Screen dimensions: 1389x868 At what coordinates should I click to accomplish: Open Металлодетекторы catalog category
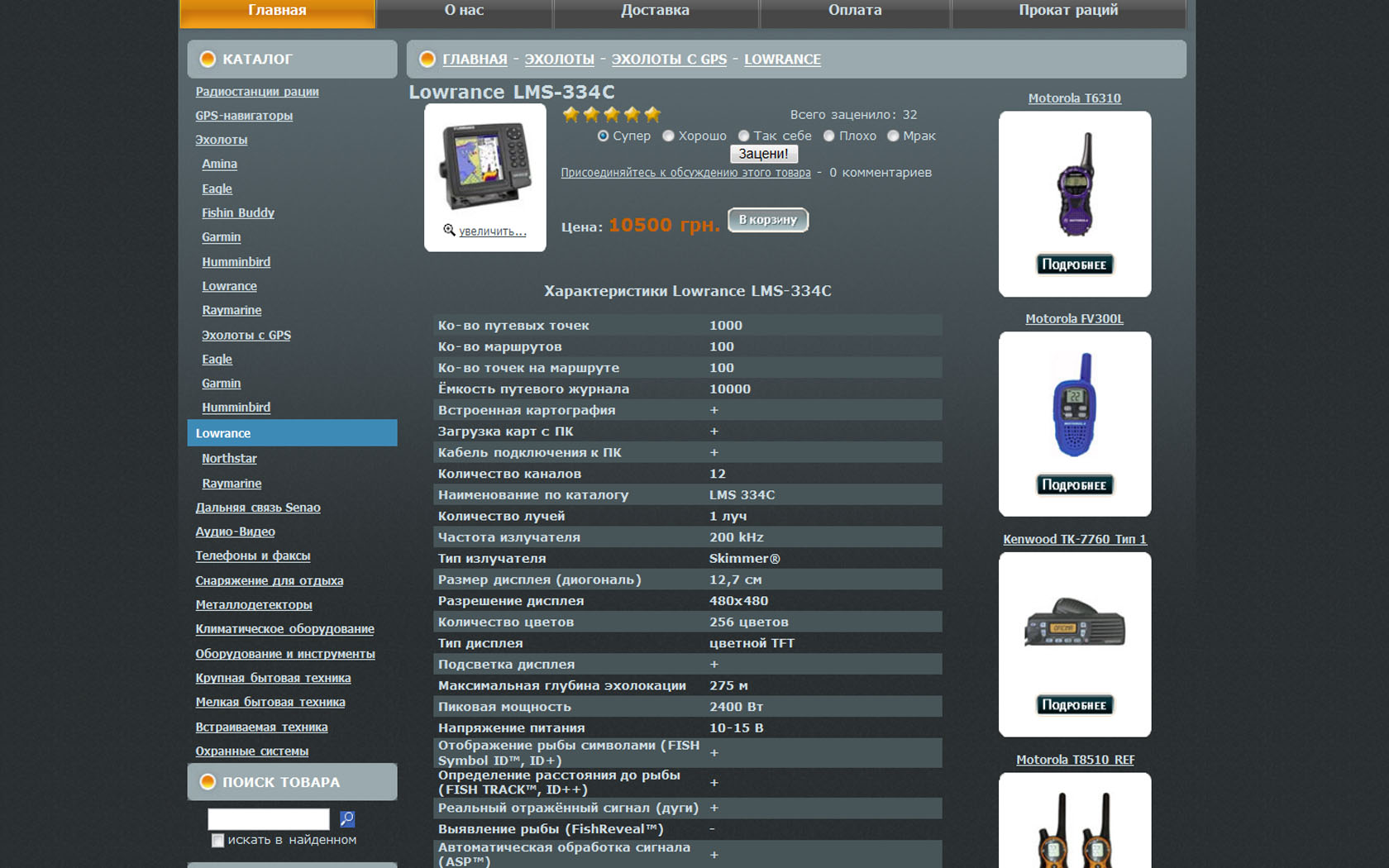[254, 605]
